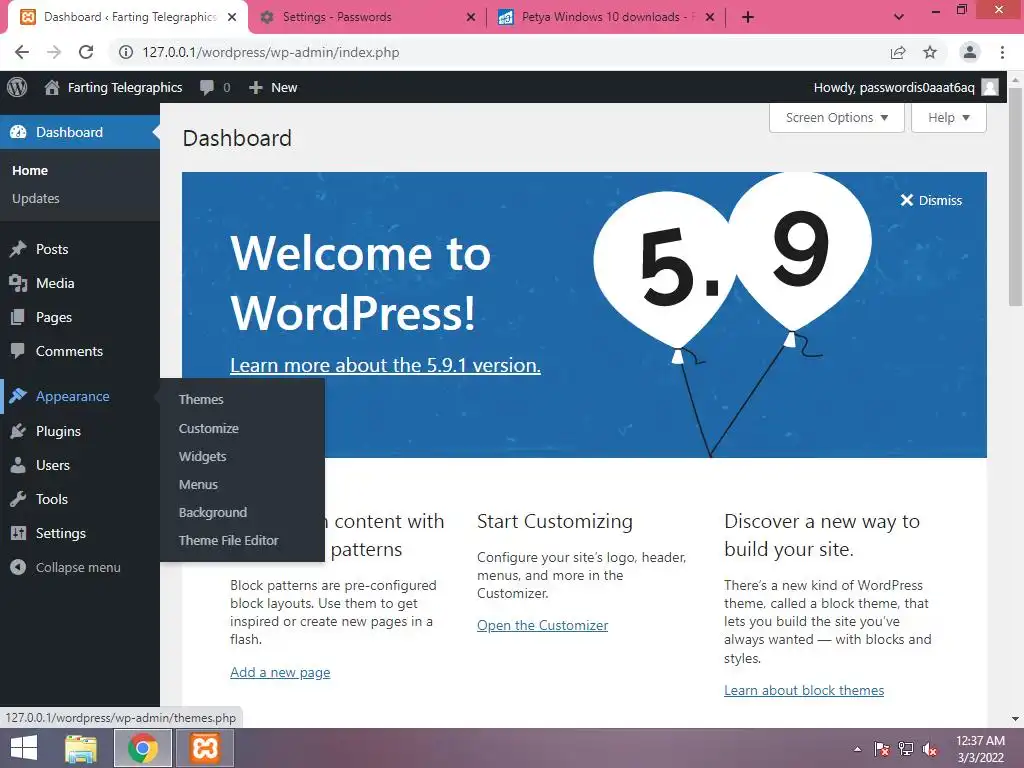Click the Comments speech bubble icon in sidebar
Screen dimensions: 1024x768
(x=18, y=351)
